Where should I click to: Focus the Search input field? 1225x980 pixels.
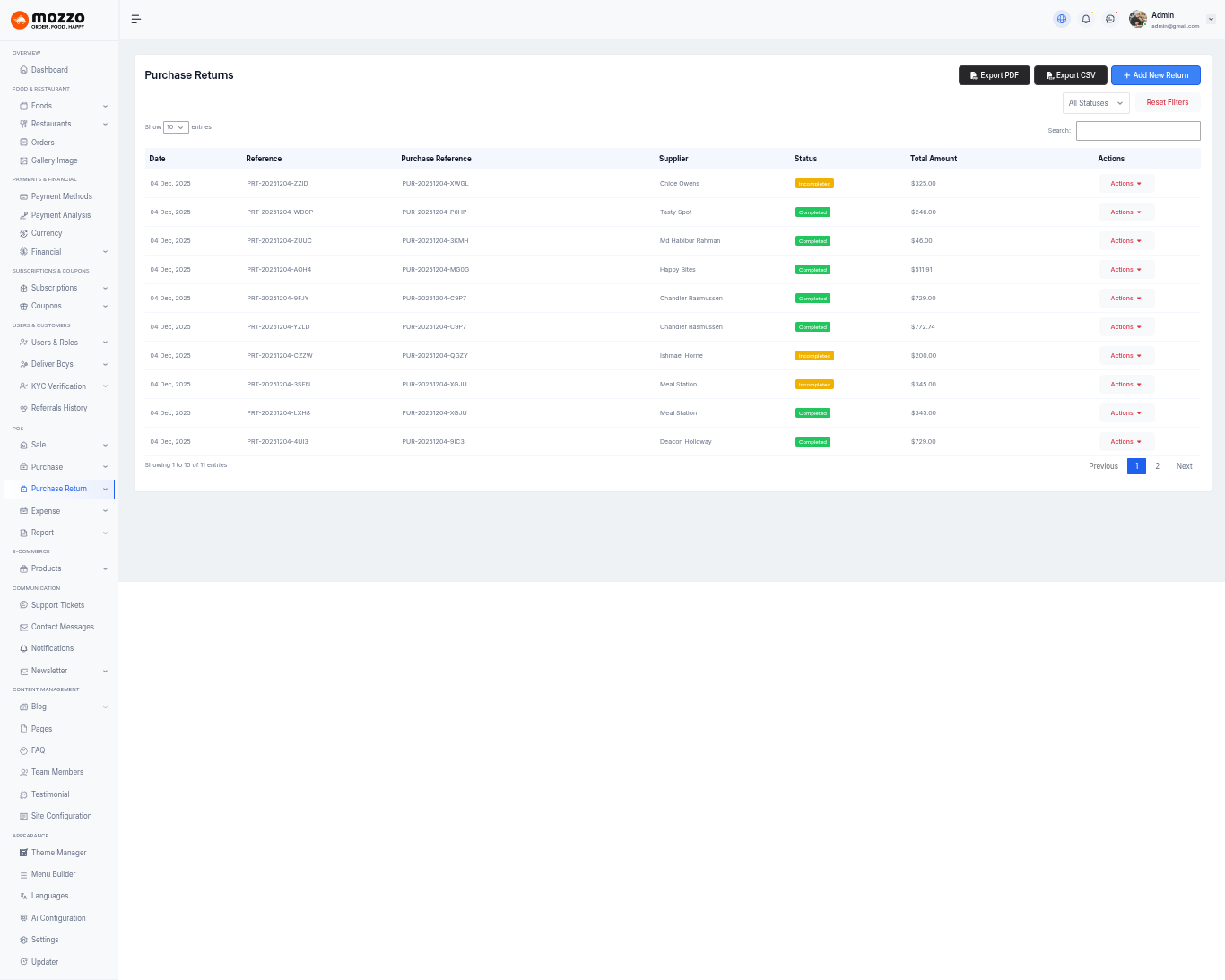pos(1137,131)
